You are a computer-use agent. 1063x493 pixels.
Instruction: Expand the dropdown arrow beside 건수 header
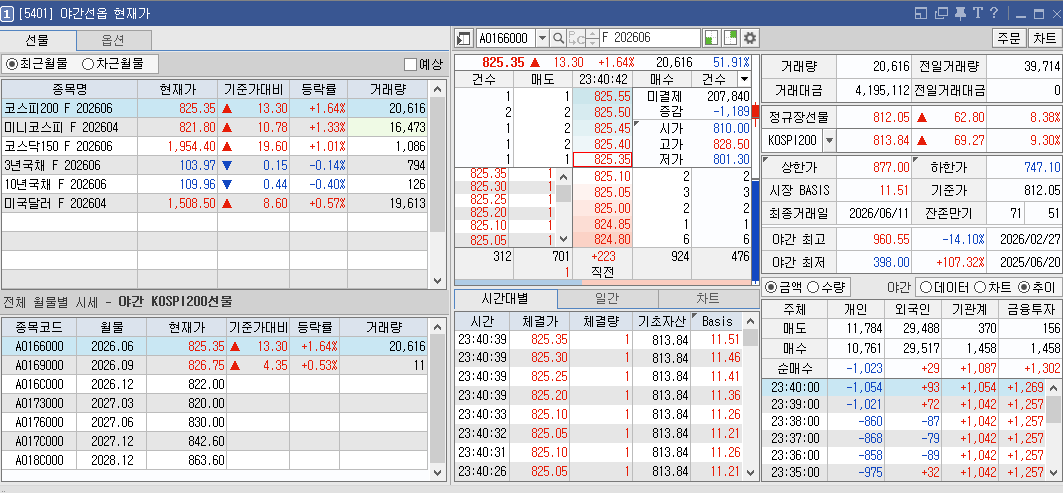(x=744, y=79)
